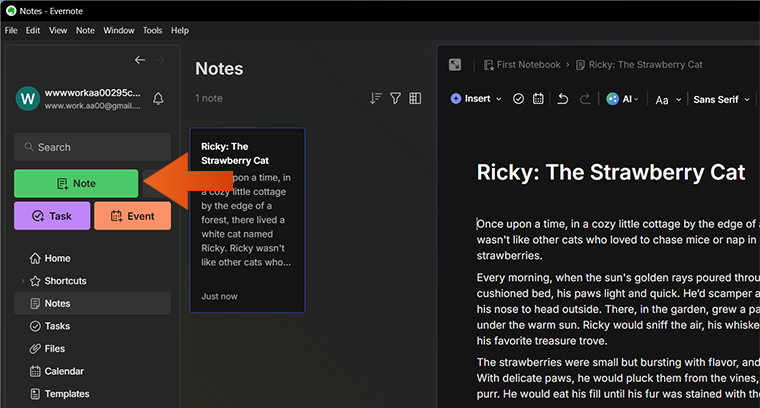Image resolution: width=760 pixels, height=408 pixels.
Task: Open sort options in Notes list
Action: (376, 98)
